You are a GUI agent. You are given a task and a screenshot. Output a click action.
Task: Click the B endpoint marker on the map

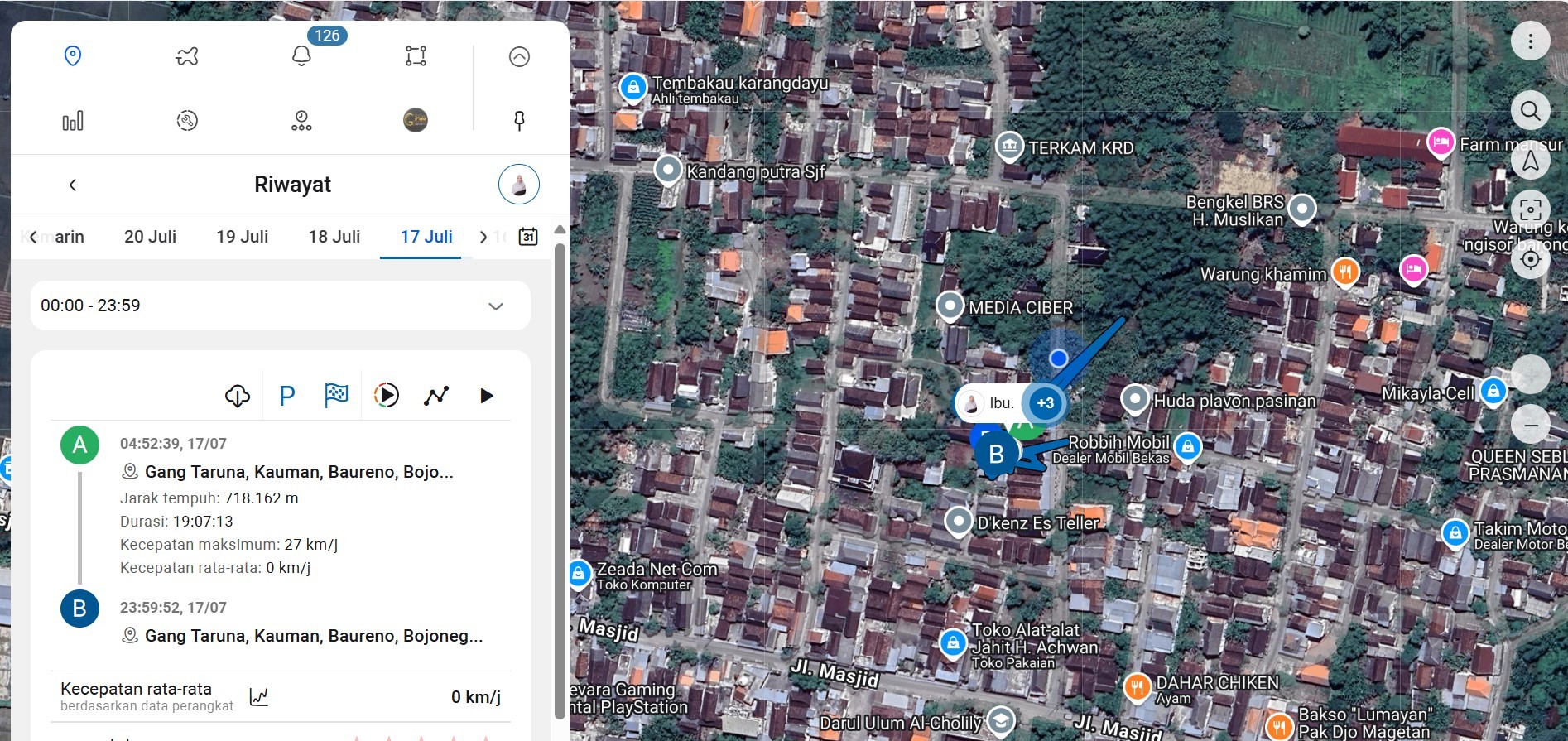[x=996, y=455]
